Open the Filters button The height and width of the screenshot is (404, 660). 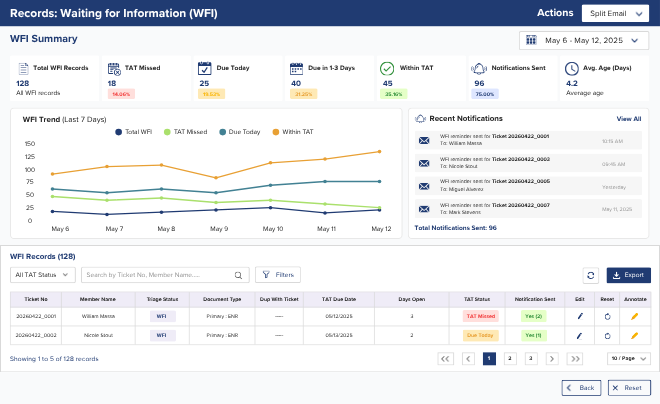point(278,275)
